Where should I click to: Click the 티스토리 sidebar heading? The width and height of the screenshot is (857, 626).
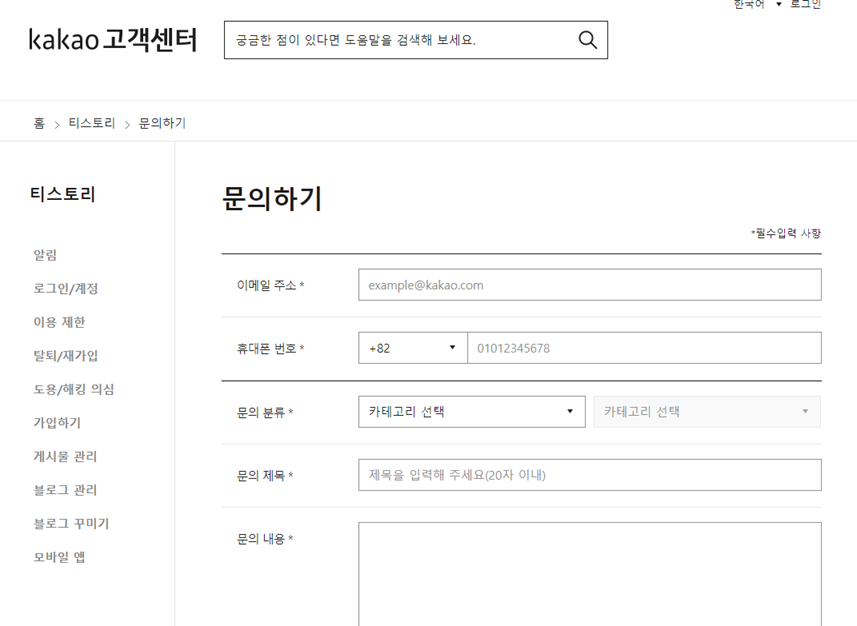63,194
